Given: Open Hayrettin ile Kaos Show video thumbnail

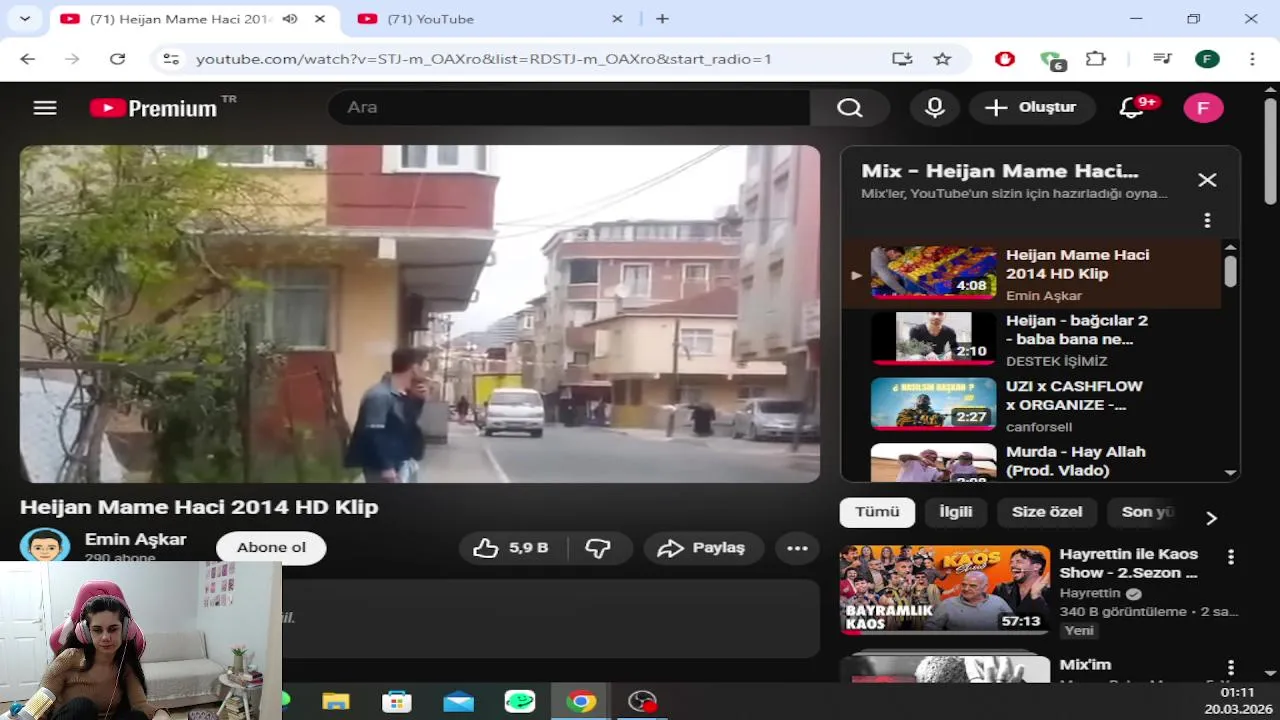Looking at the screenshot, I should (944, 590).
